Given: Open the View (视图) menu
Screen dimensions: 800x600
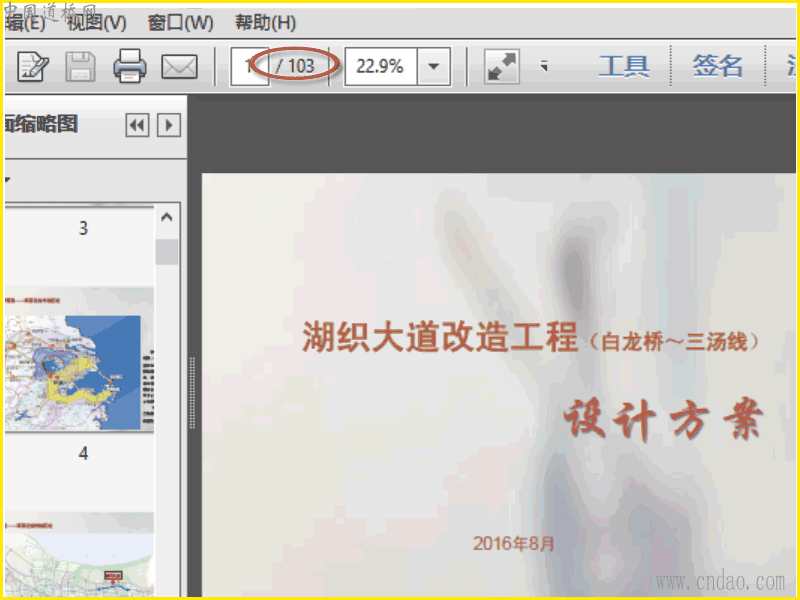Looking at the screenshot, I should (x=97, y=22).
